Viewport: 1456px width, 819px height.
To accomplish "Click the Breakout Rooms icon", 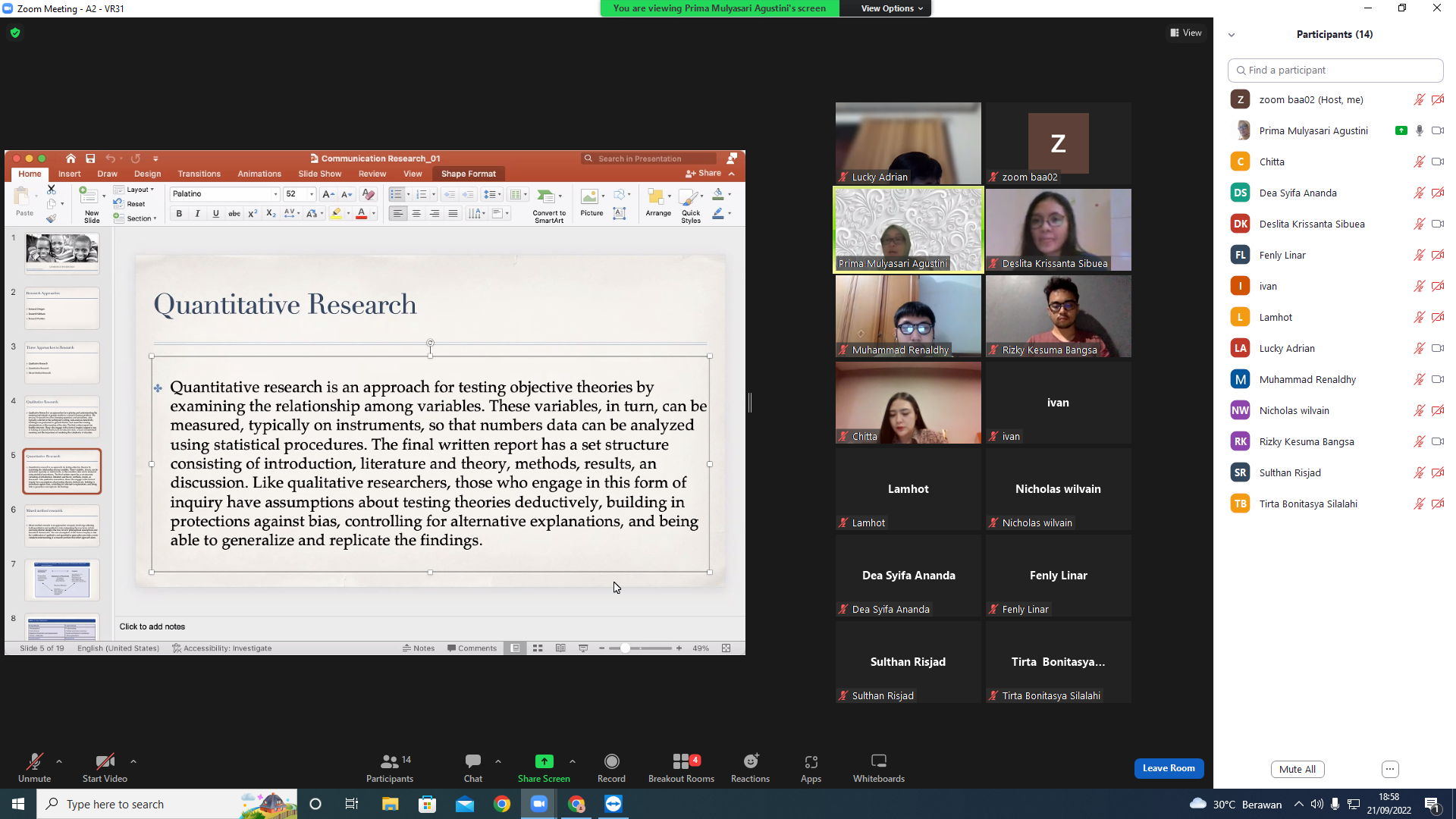I will tap(681, 767).
